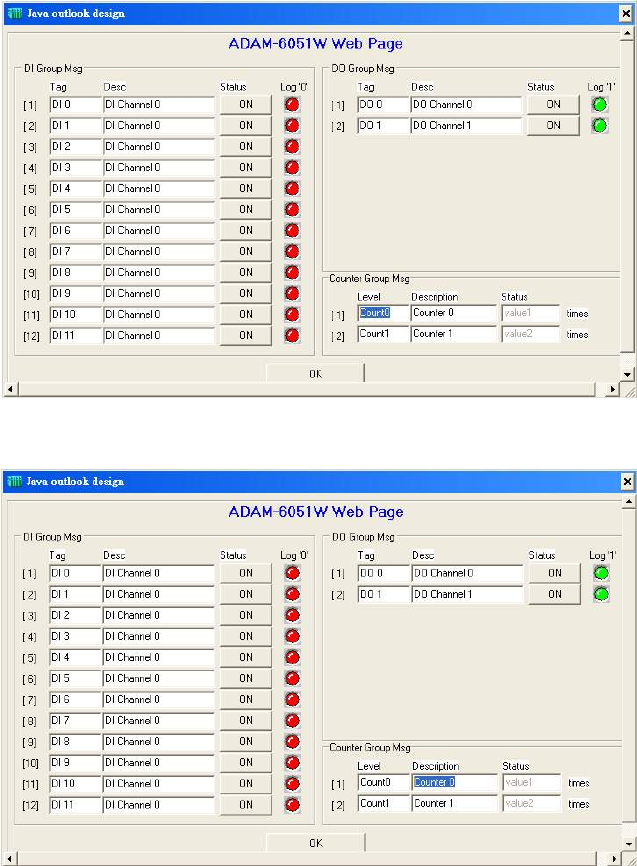Click the red LED for DI 1 in lower window
Viewport: 637px width, 866px height.
coord(292,594)
